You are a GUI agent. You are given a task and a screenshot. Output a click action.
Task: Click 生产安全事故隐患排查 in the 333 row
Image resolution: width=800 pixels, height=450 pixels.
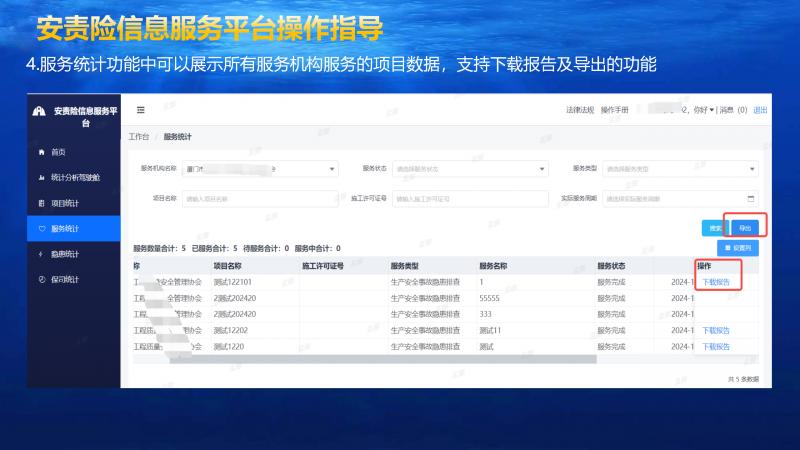click(426, 314)
